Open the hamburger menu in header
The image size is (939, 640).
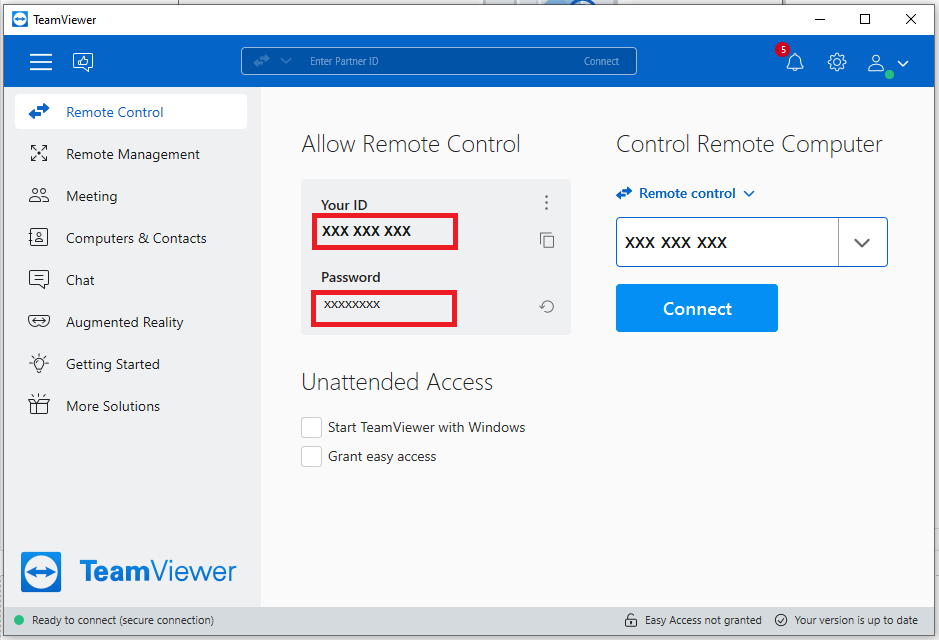coord(41,62)
